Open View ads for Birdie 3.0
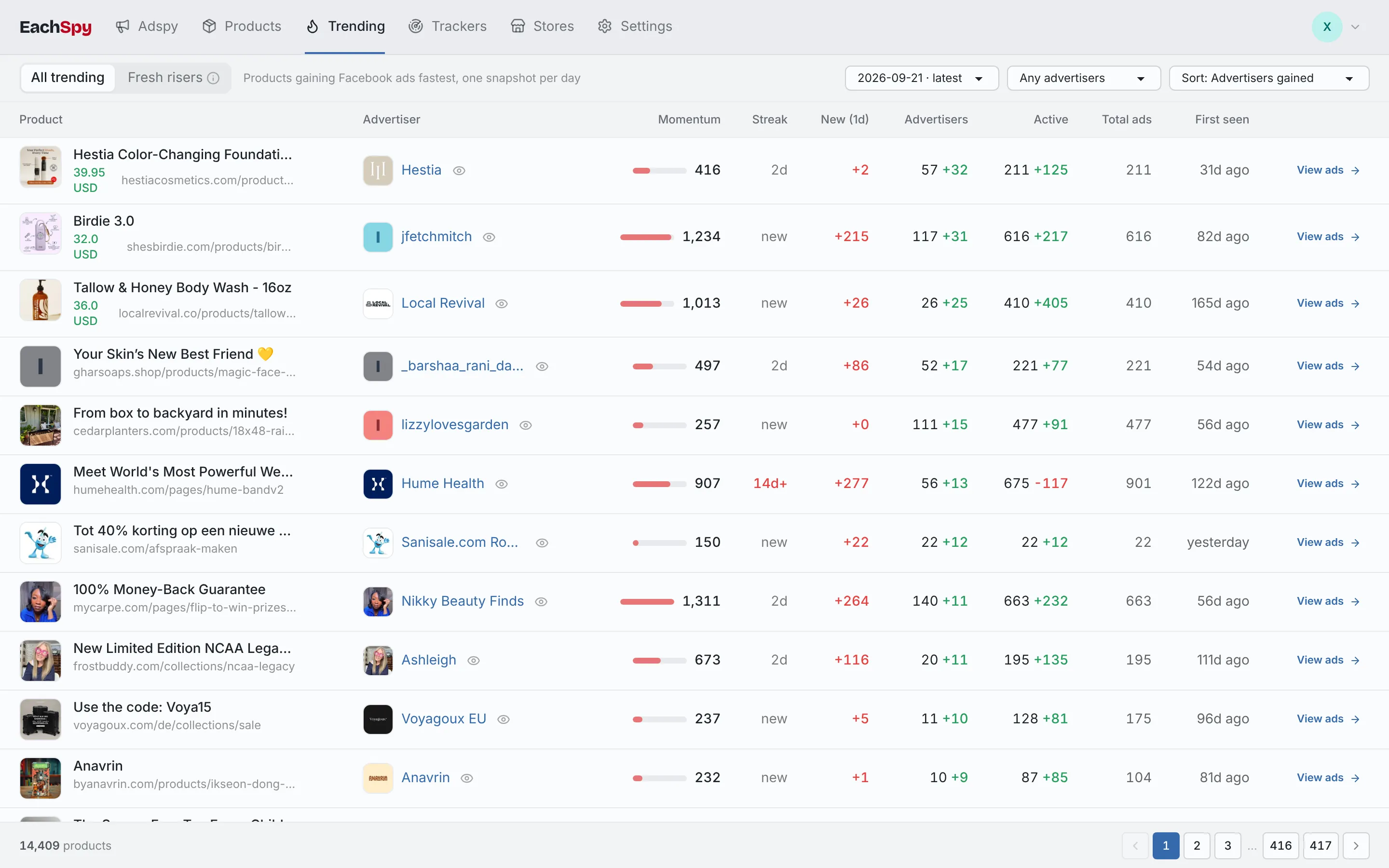 pyautogui.click(x=1328, y=236)
